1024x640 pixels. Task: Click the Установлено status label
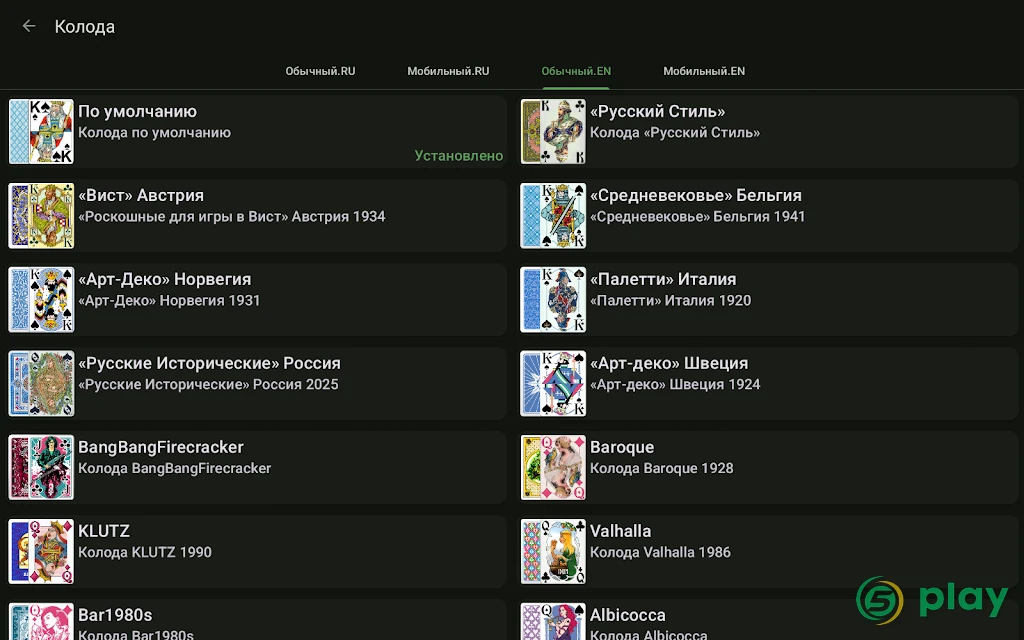(x=458, y=155)
